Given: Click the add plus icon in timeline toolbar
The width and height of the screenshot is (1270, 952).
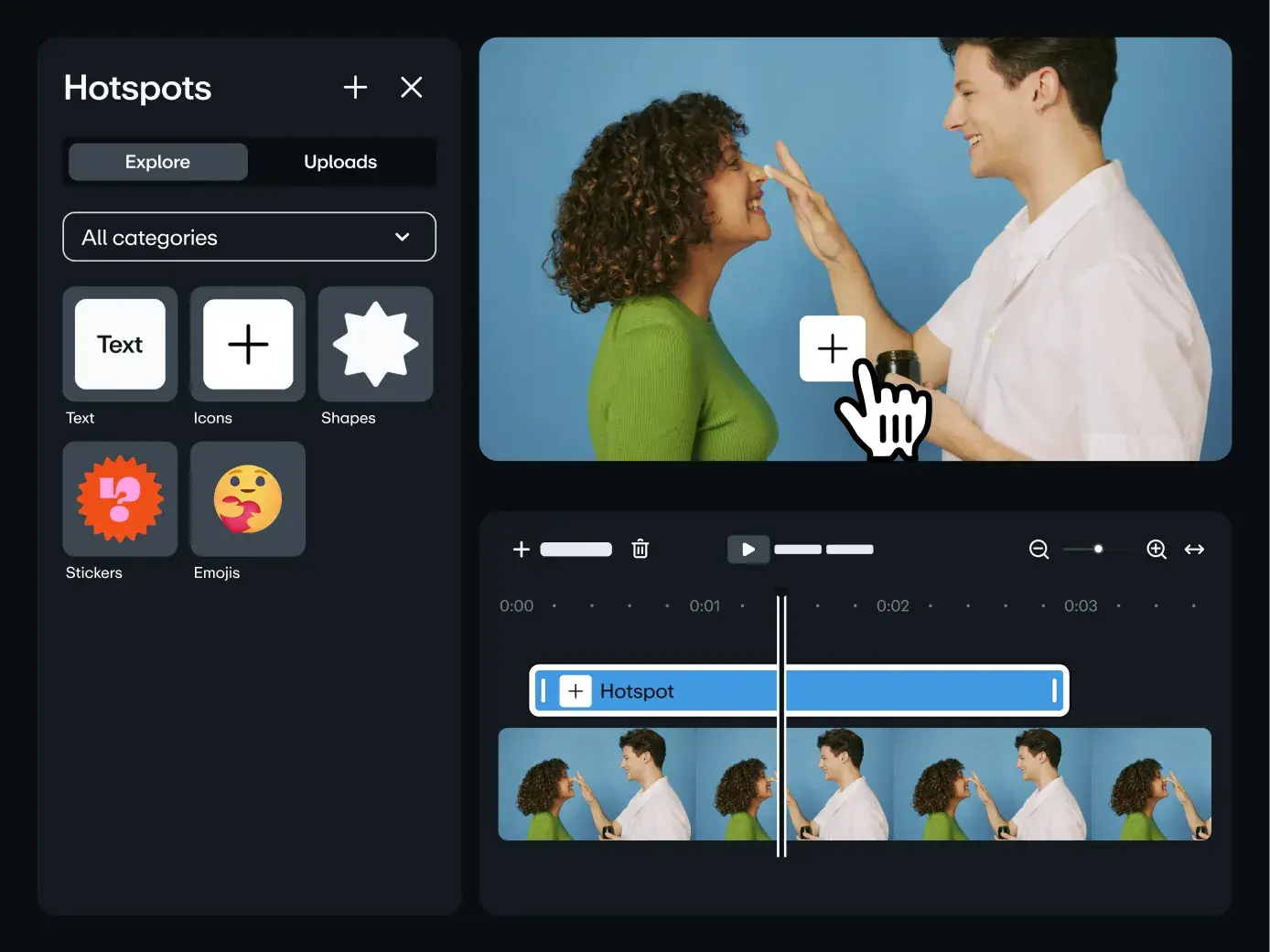Looking at the screenshot, I should 522,549.
